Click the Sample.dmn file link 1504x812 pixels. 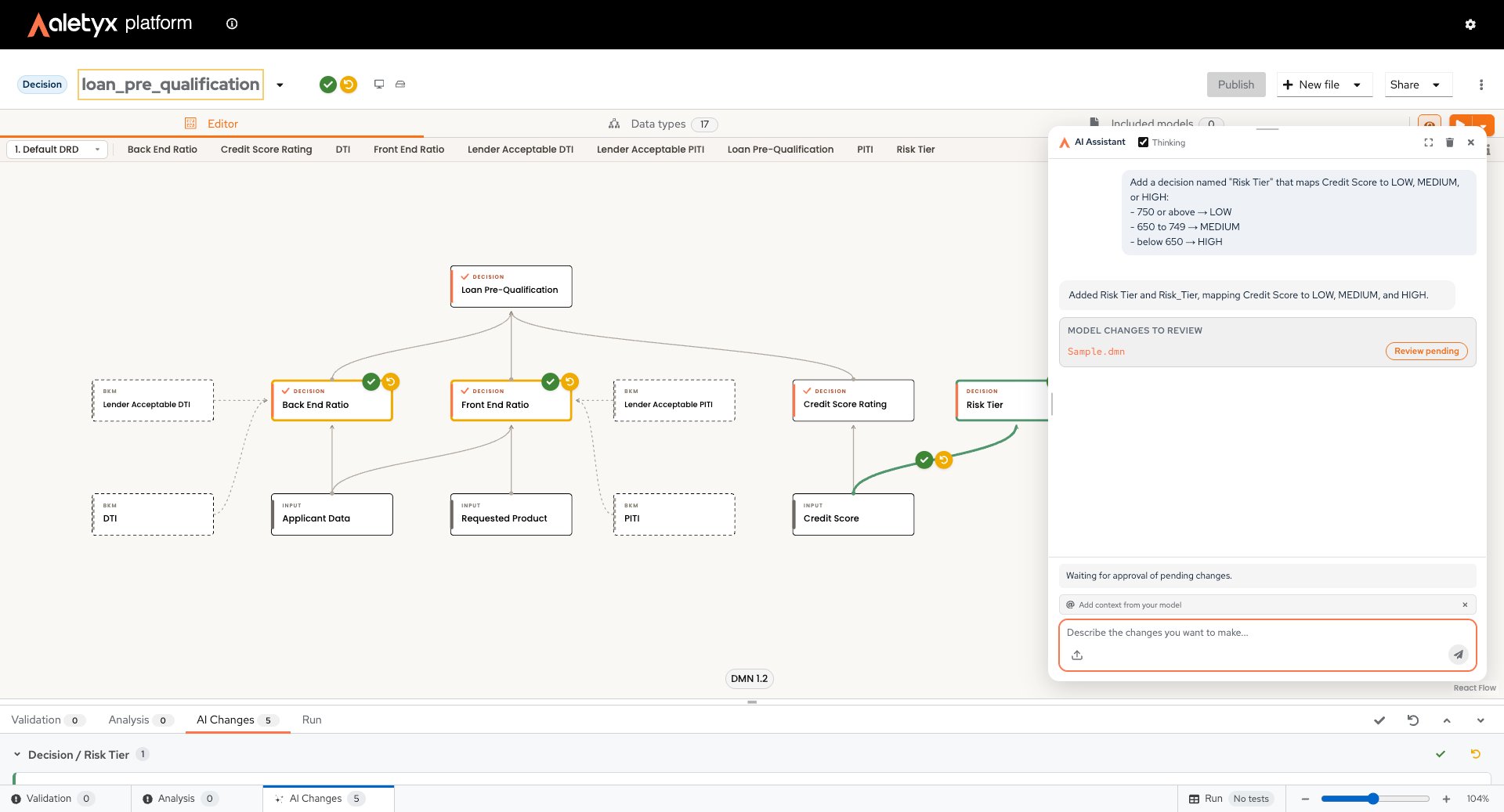click(x=1096, y=352)
